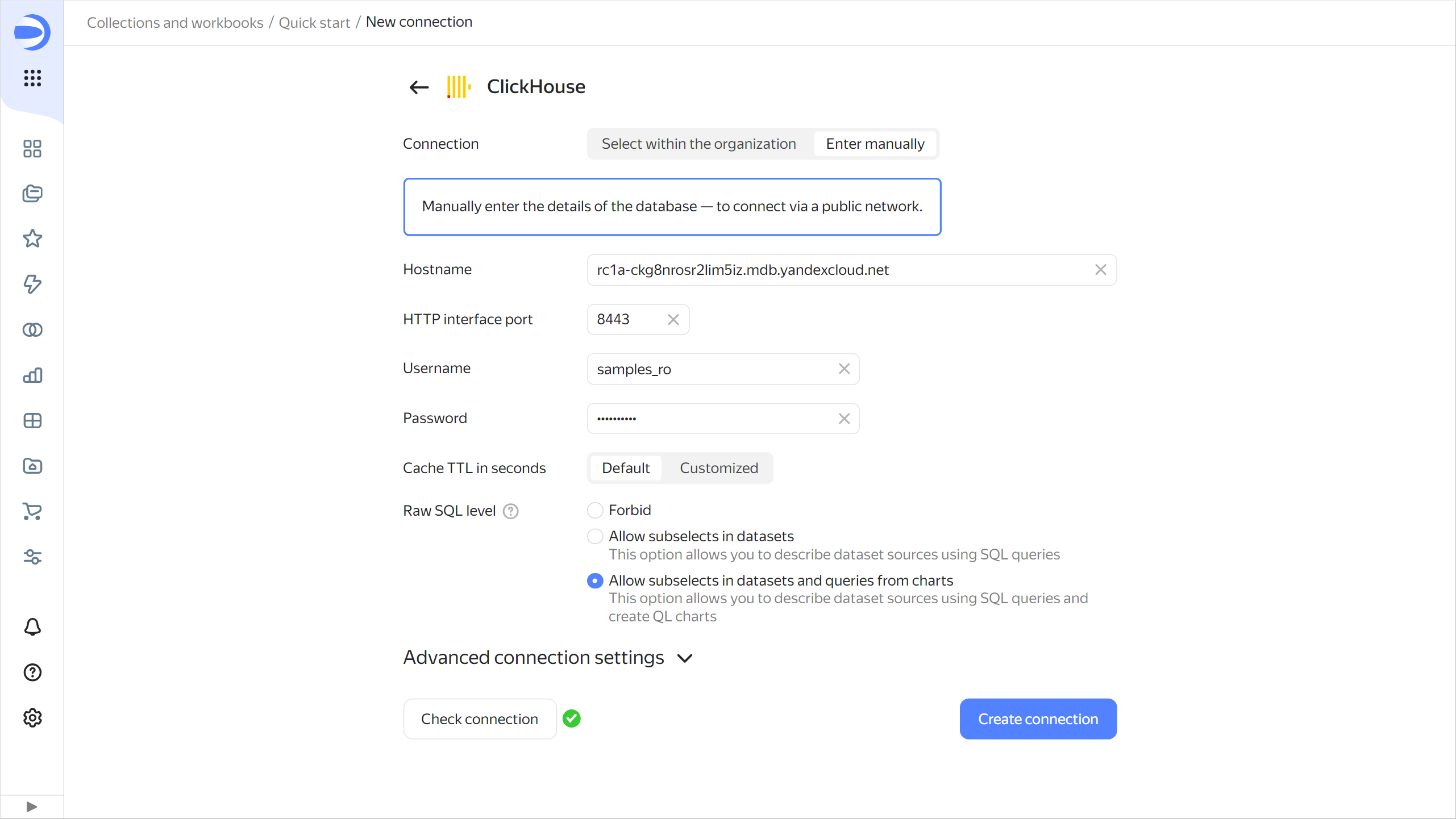Open the Datasets icon in the sidebar
Image resolution: width=1456 pixels, height=819 pixels.
click(x=32, y=329)
